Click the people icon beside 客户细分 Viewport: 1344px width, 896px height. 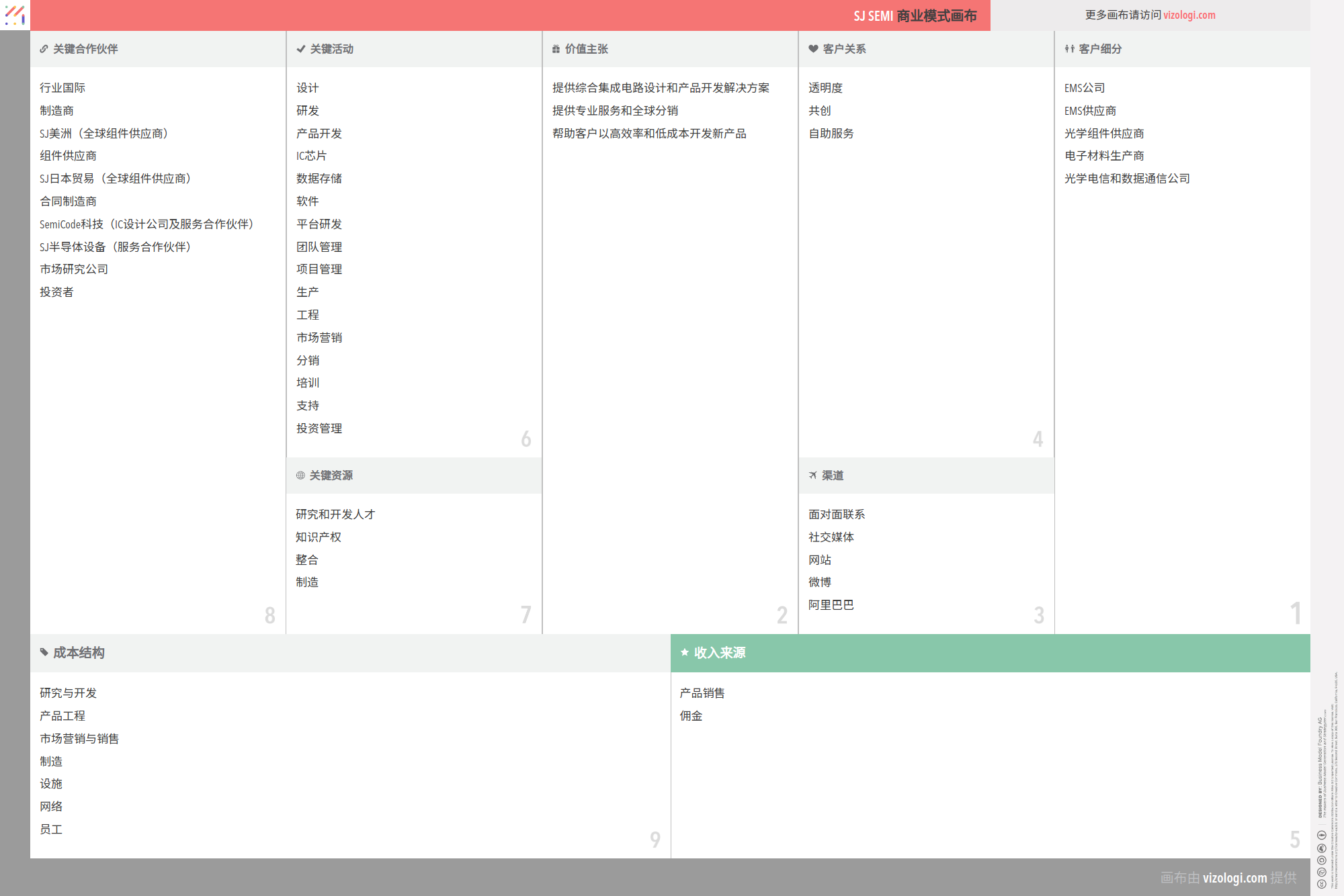(1069, 49)
